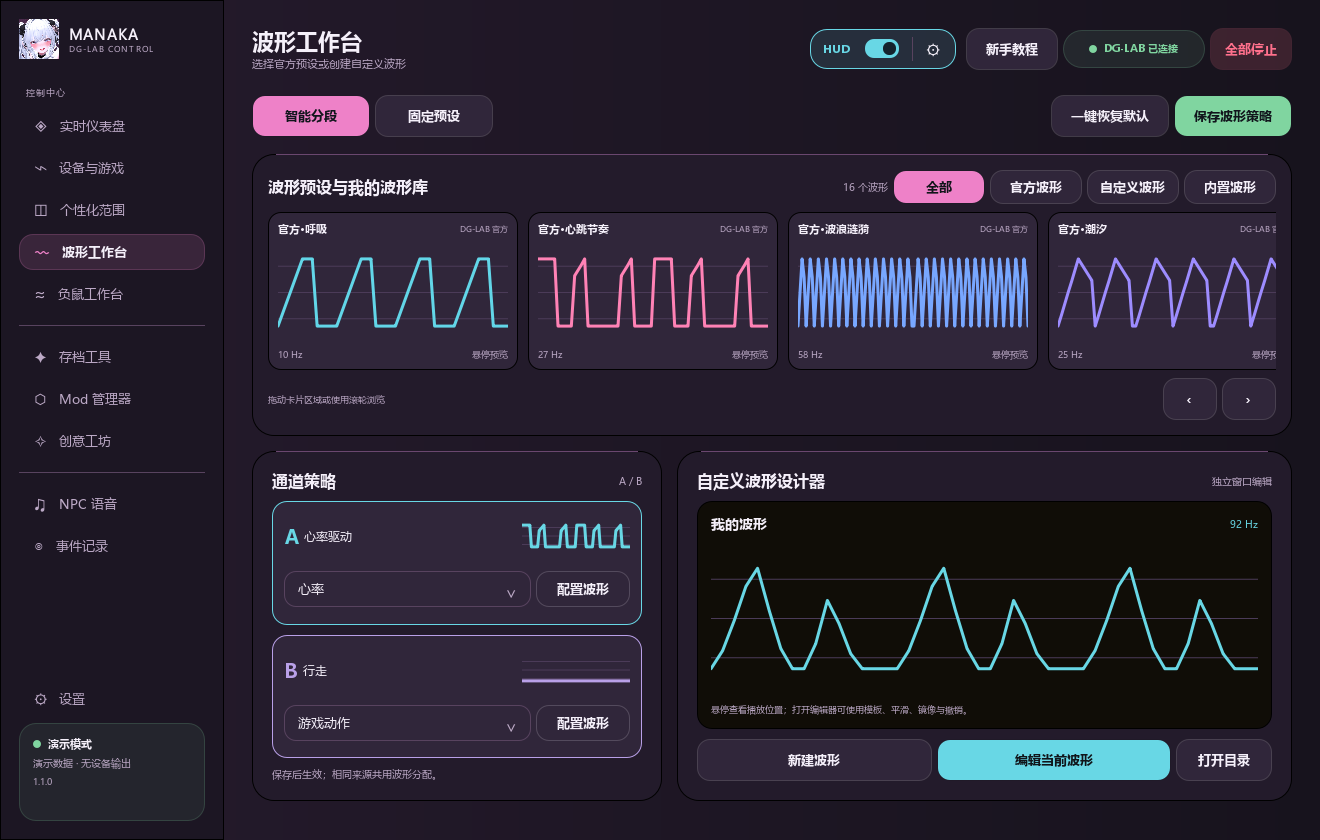Viewport: 1320px width, 840px height.
Task: Click channel A heart-rate waveform preview
Action: click(x=576, y=536)
